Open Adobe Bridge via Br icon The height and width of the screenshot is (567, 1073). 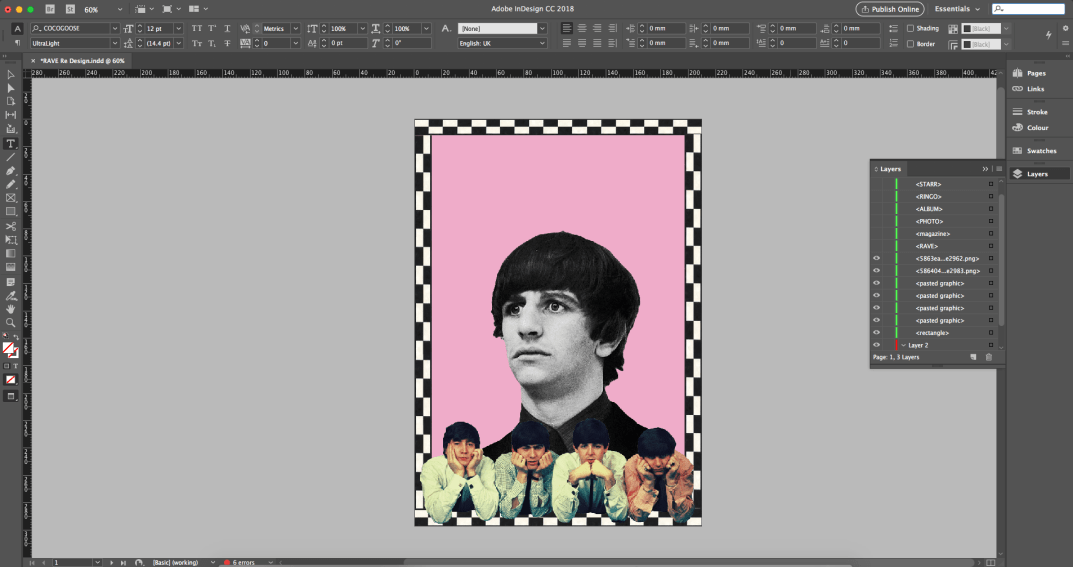point(50,9)
